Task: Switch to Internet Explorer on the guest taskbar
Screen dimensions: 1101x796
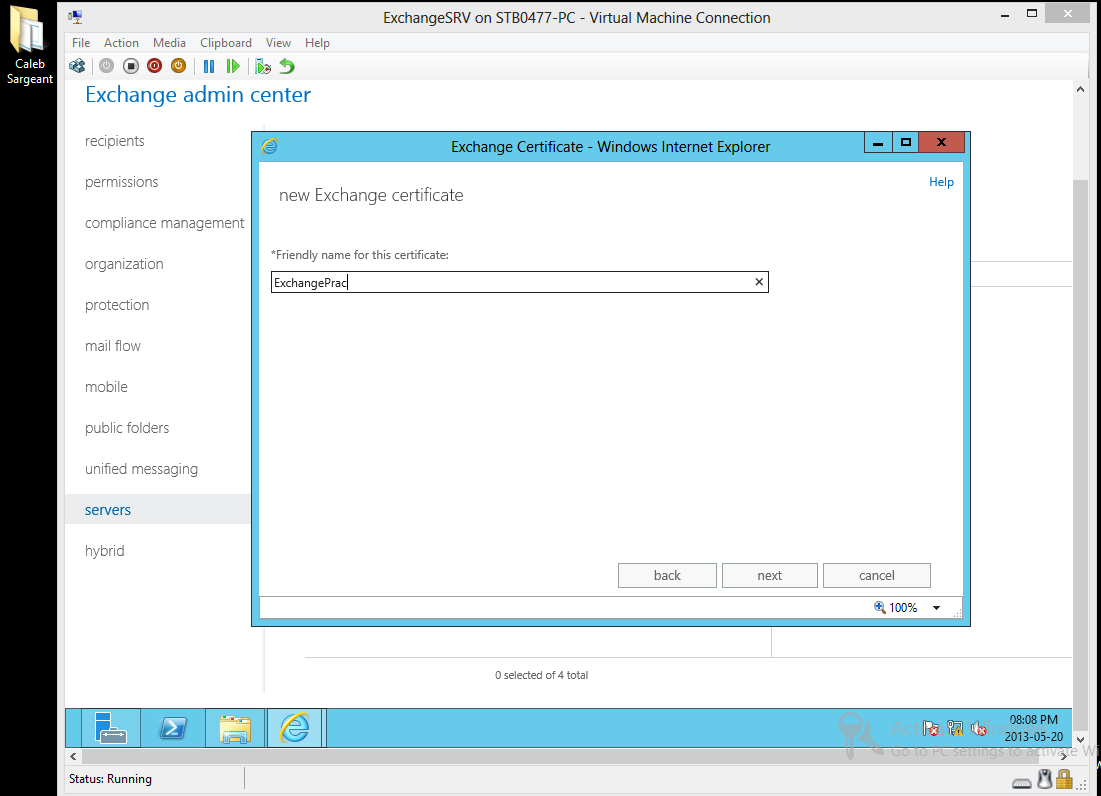Action: click(295, 727)
